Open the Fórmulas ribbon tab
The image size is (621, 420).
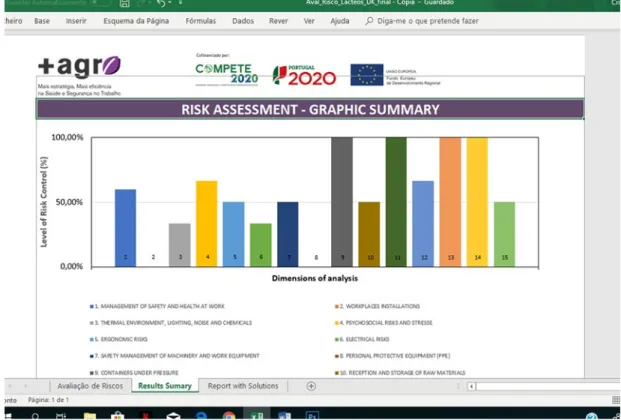click(x=201, y=21)
